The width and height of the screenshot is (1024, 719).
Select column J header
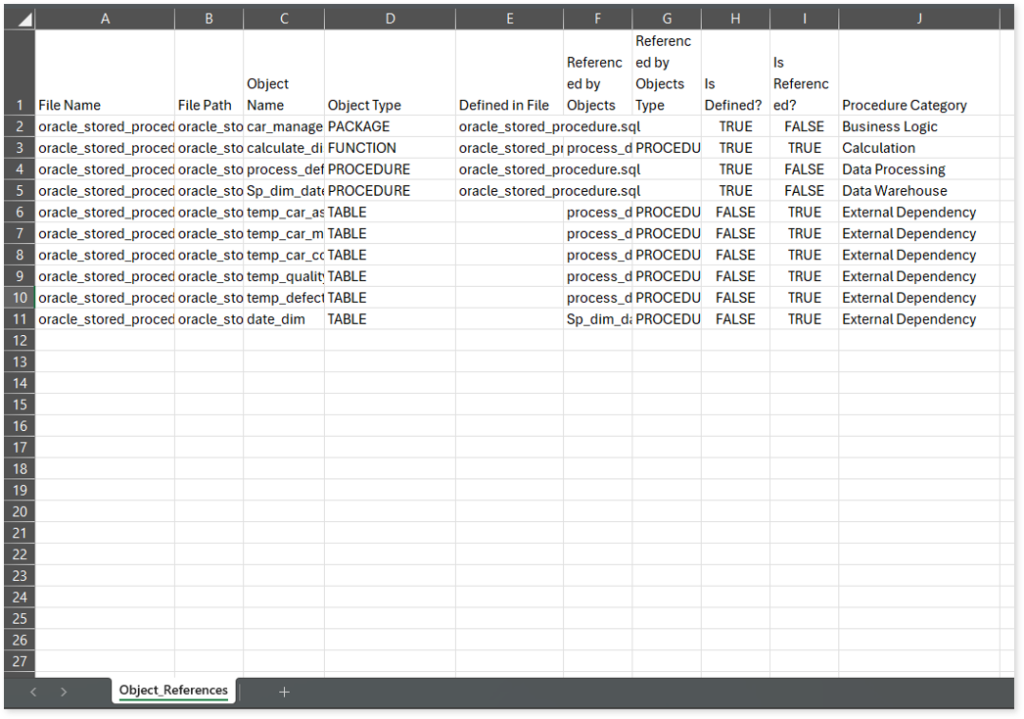(918, 18)
